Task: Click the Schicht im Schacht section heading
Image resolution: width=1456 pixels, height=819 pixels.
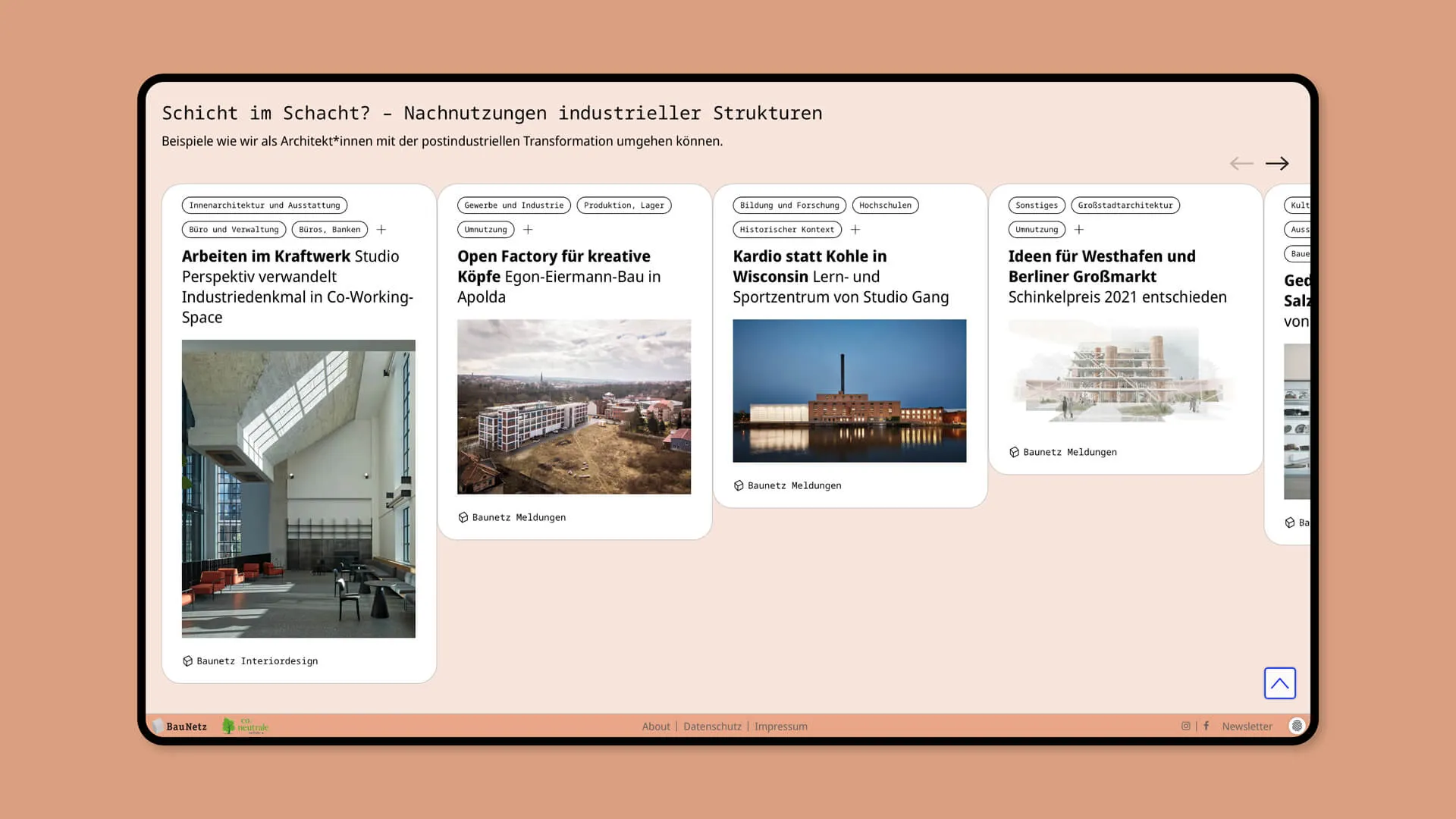Action: click(492, 113)
